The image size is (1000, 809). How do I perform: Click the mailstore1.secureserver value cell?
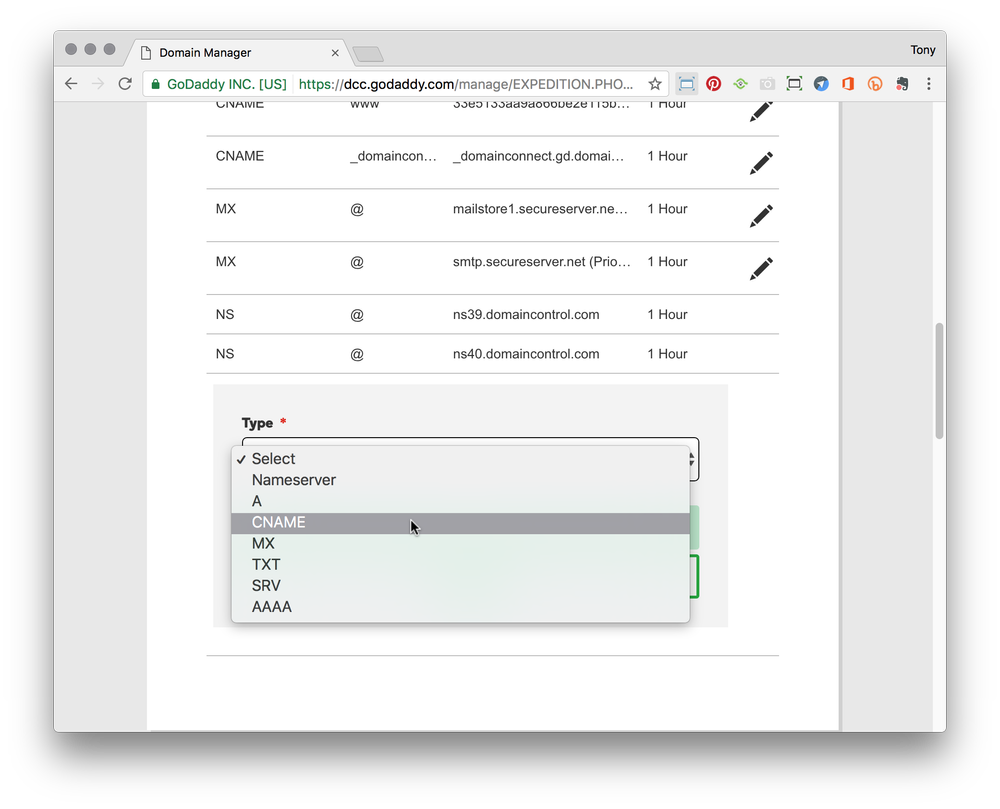tap(540, 208)
